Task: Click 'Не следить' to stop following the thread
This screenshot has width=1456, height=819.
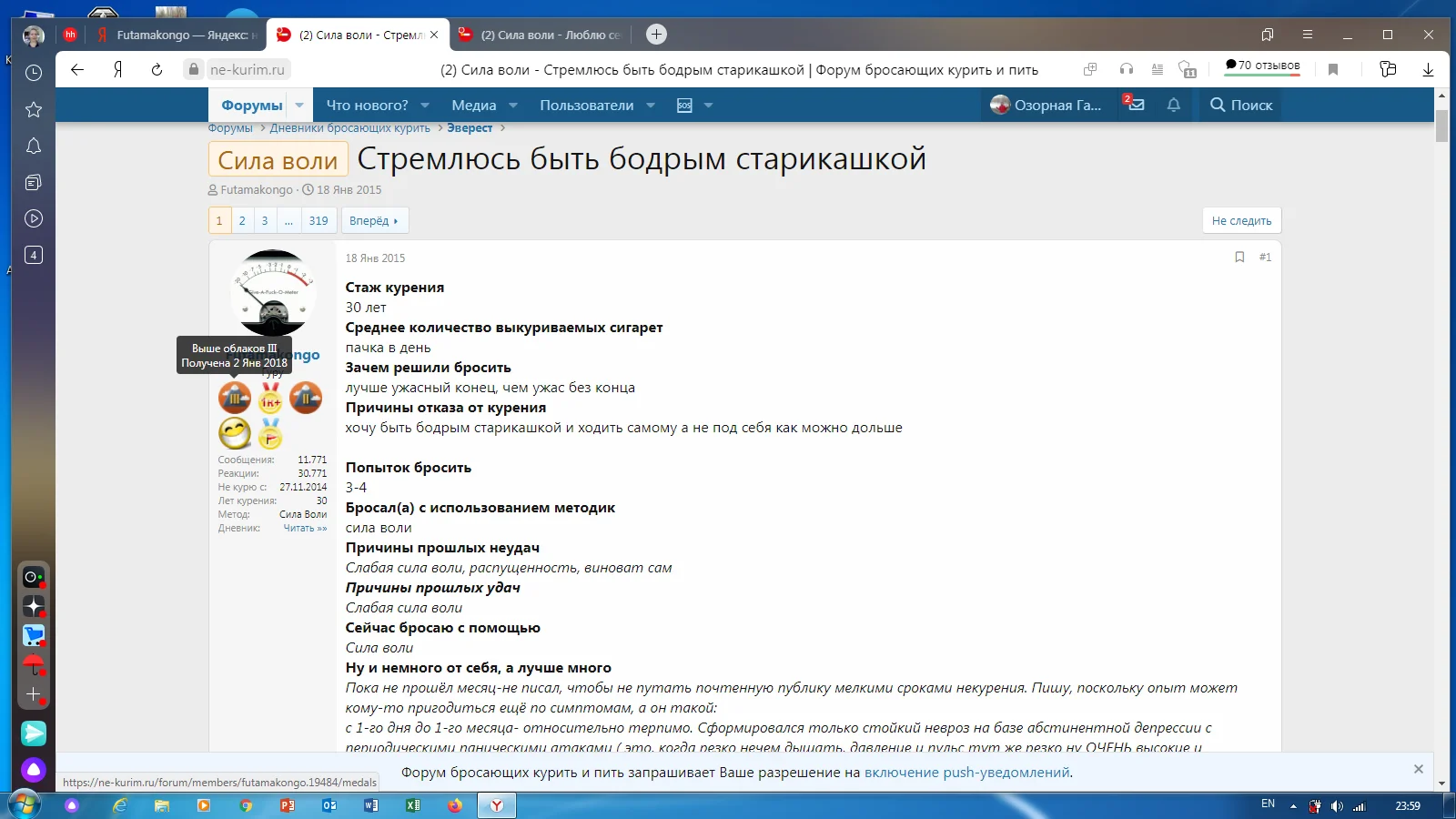Action: click(x=1241, y=220)
